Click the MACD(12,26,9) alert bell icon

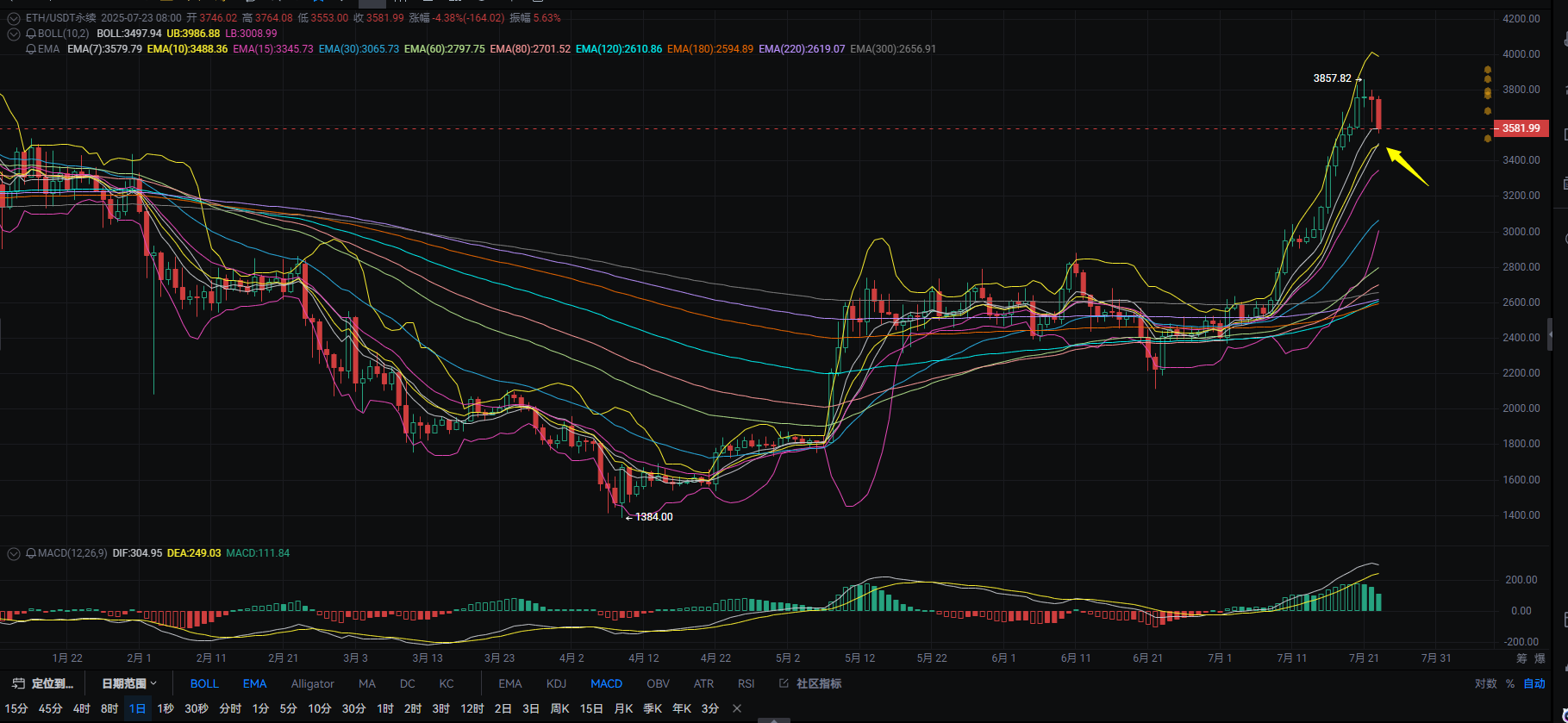tap(32, 553)
